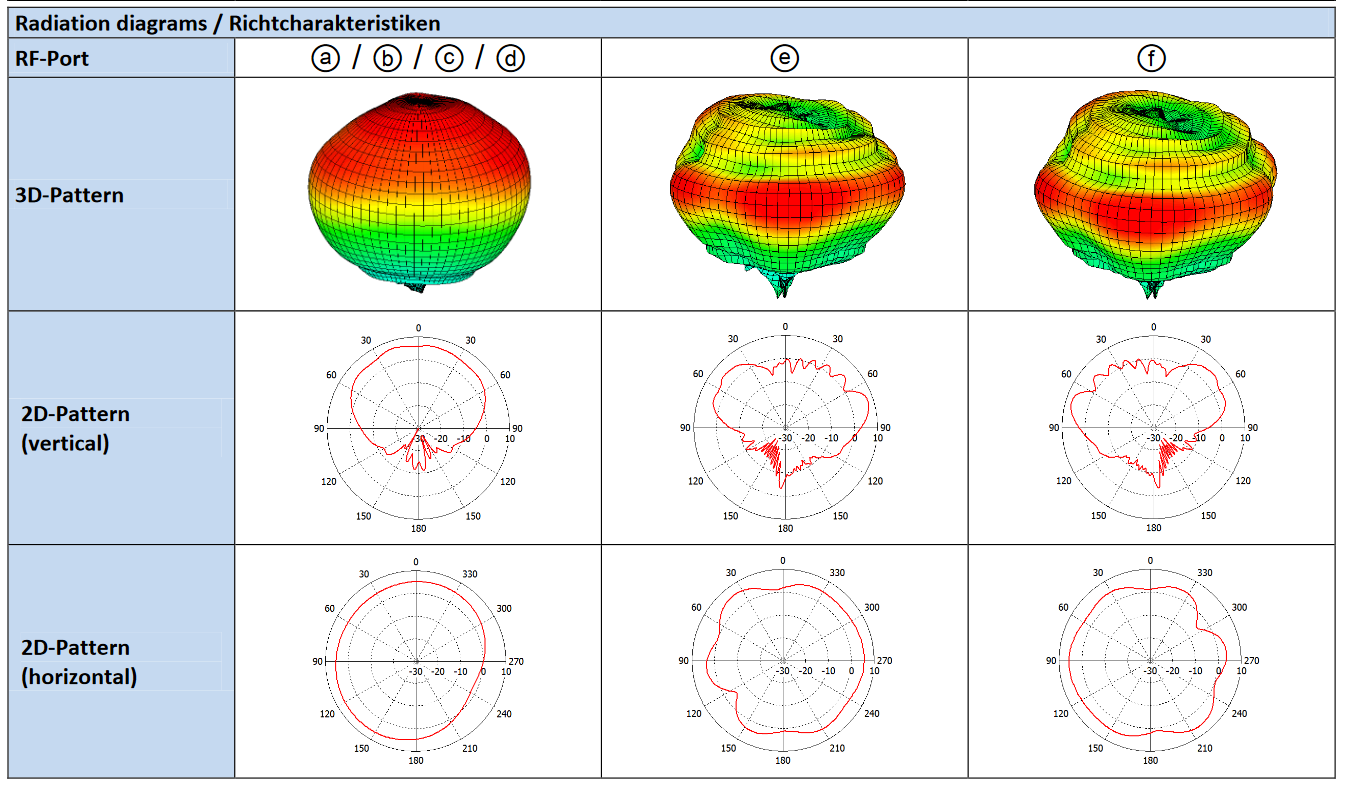
Task: Select the vertical polar plot for ports a/b/c/d
Action: coord(418,428)
